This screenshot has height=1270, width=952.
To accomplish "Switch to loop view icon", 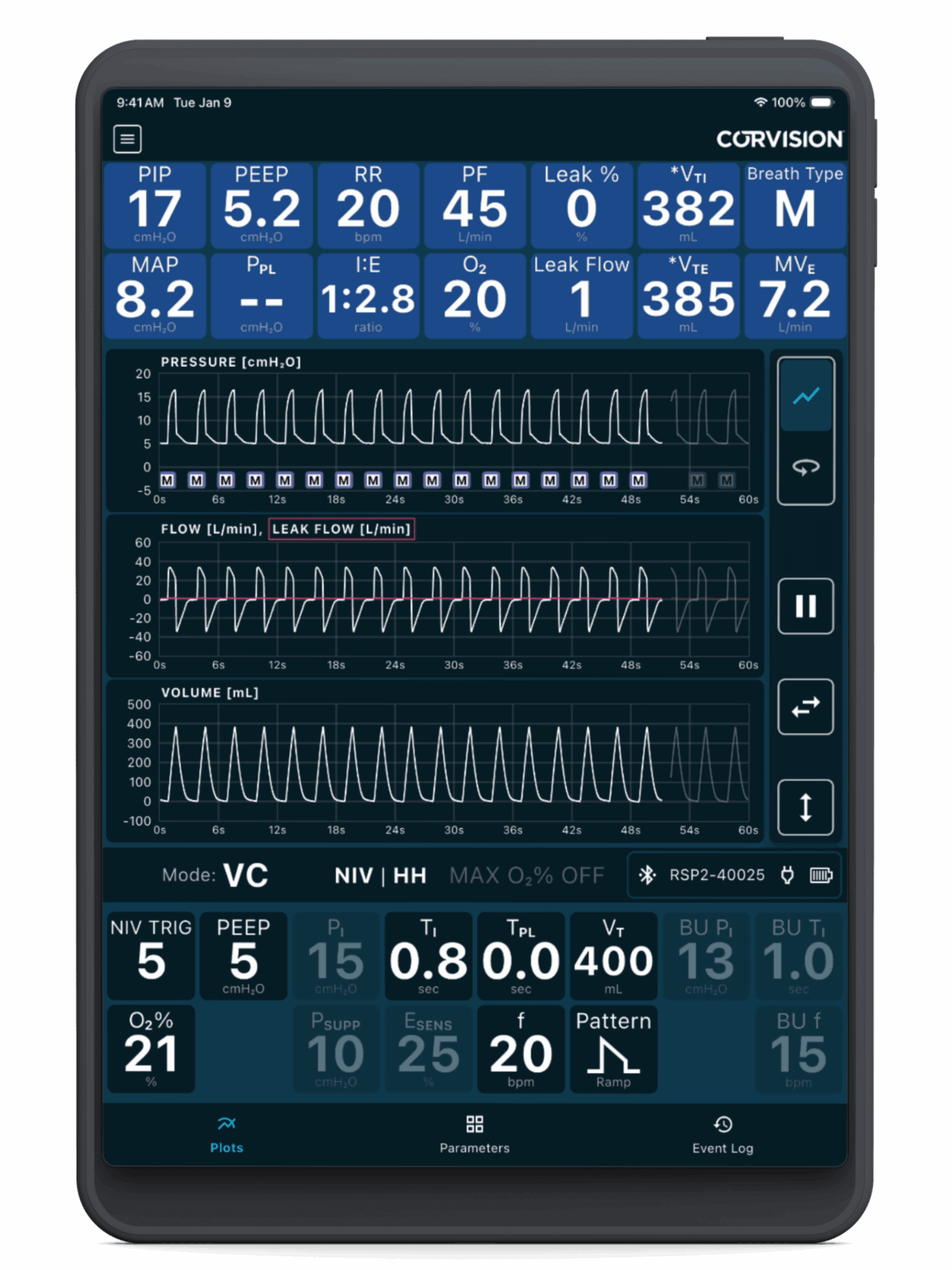I will (806, 467).
